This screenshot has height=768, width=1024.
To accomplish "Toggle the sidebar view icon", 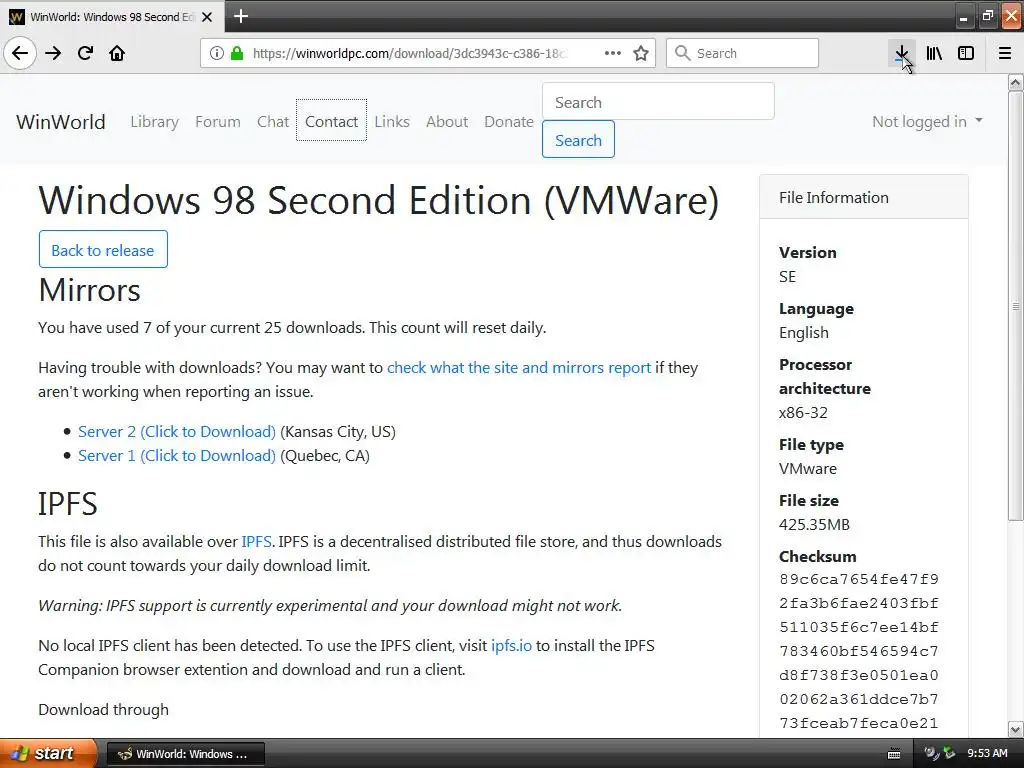I will (966, 53).
